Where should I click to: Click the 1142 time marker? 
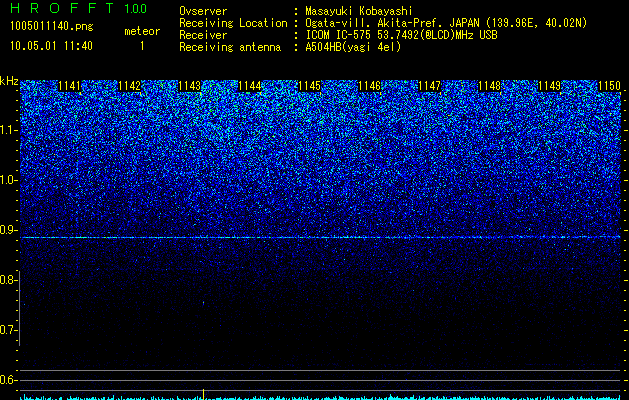(130, 86)
